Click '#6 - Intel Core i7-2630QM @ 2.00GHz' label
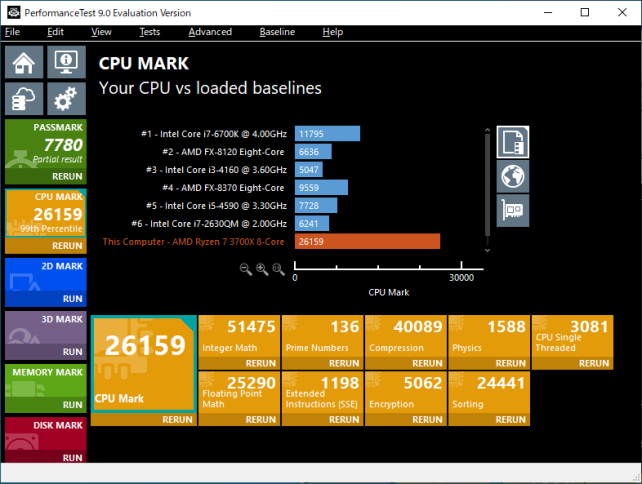This screenshot has width=642, height=484. coord(209,224)
